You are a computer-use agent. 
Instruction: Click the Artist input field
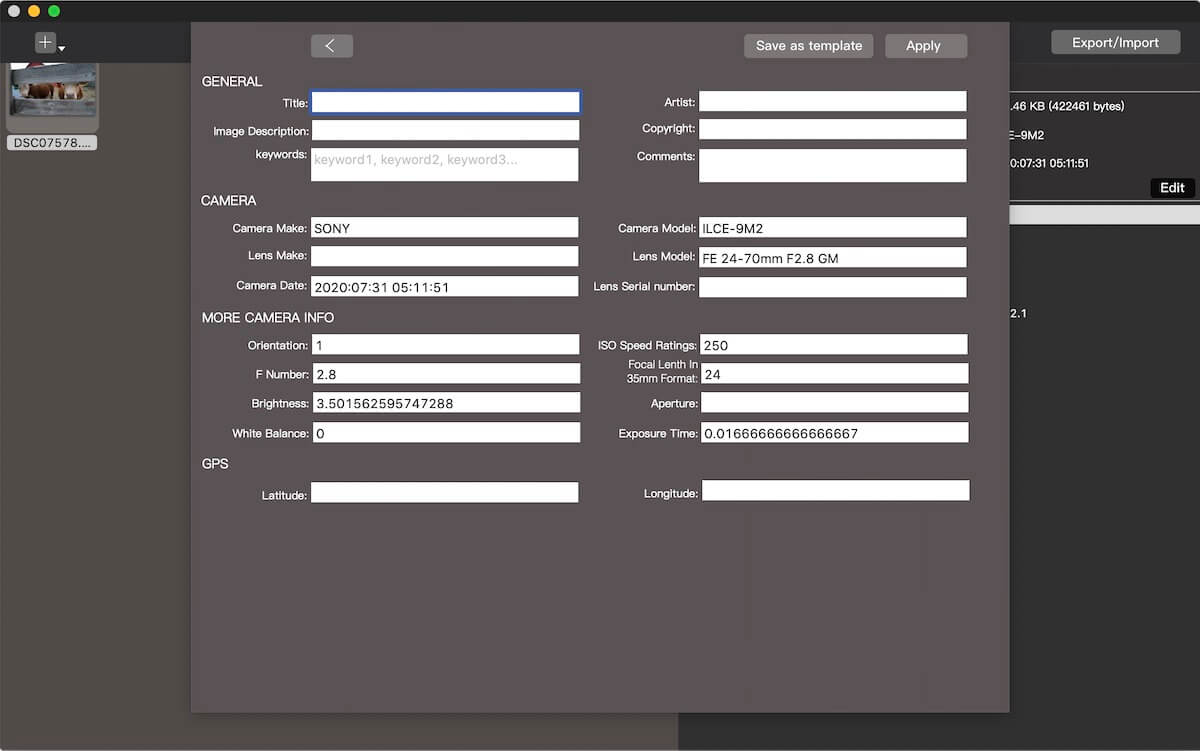tap(833, 101)
